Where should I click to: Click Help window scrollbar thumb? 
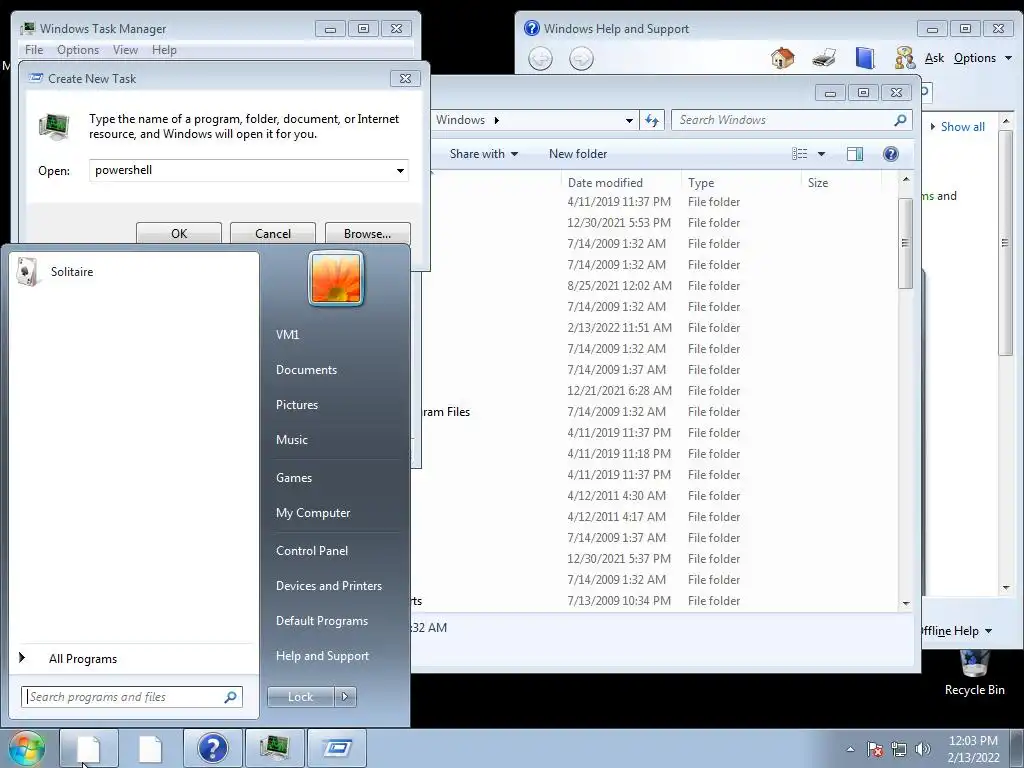[x=1006, y=242]
